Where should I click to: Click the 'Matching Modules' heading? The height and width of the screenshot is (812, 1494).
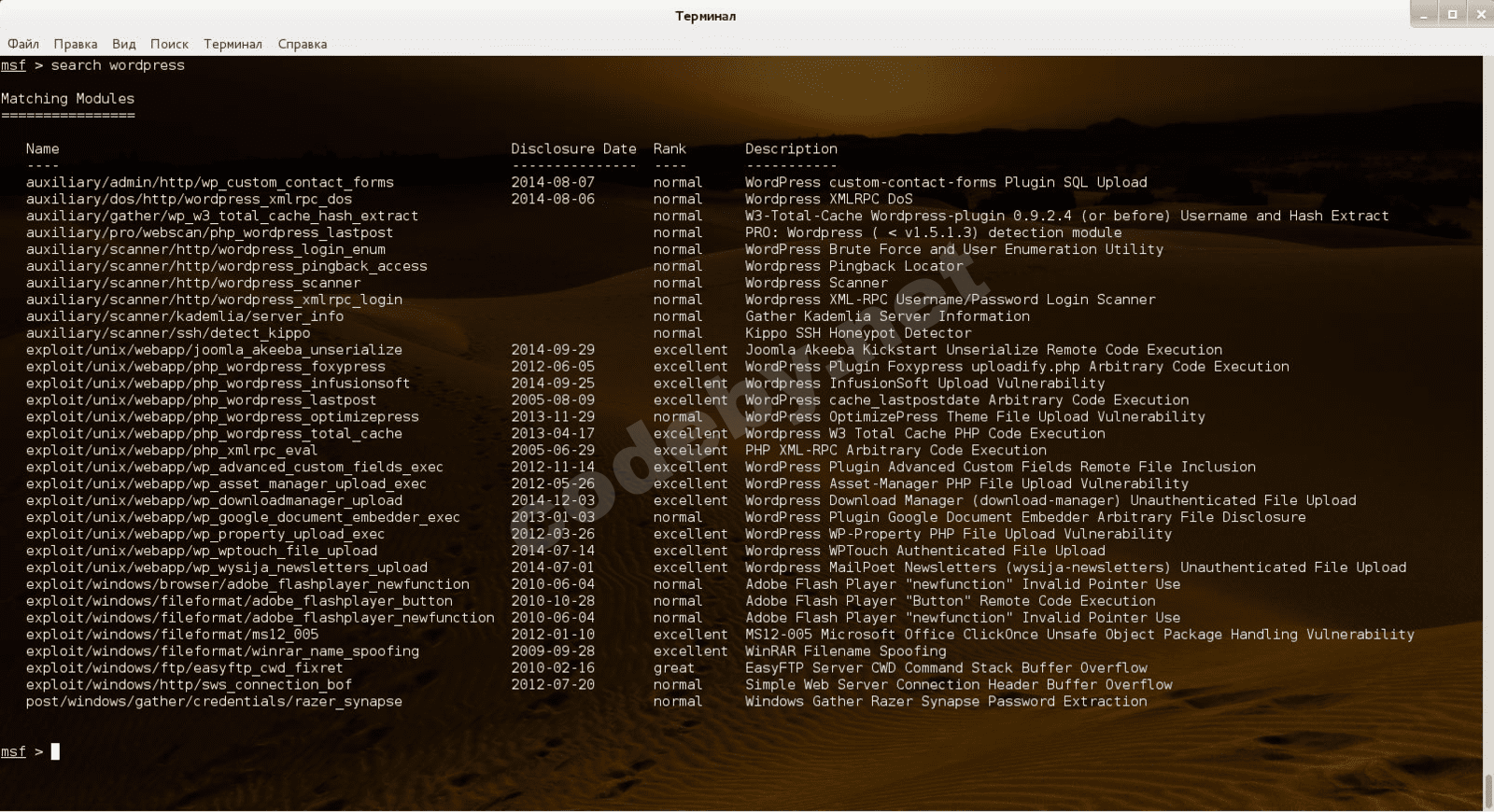[67, 99]
